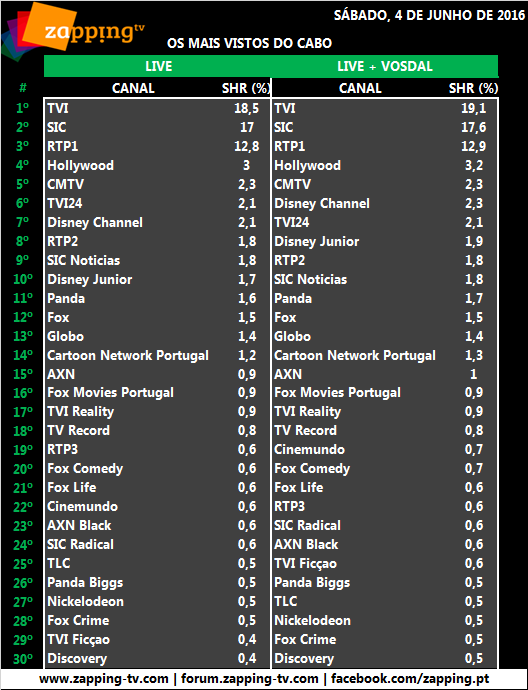This screenshot has height=690, width=528.
Task: Click TVI24 in sixth place of LIVE column
Action: [65, 203]
